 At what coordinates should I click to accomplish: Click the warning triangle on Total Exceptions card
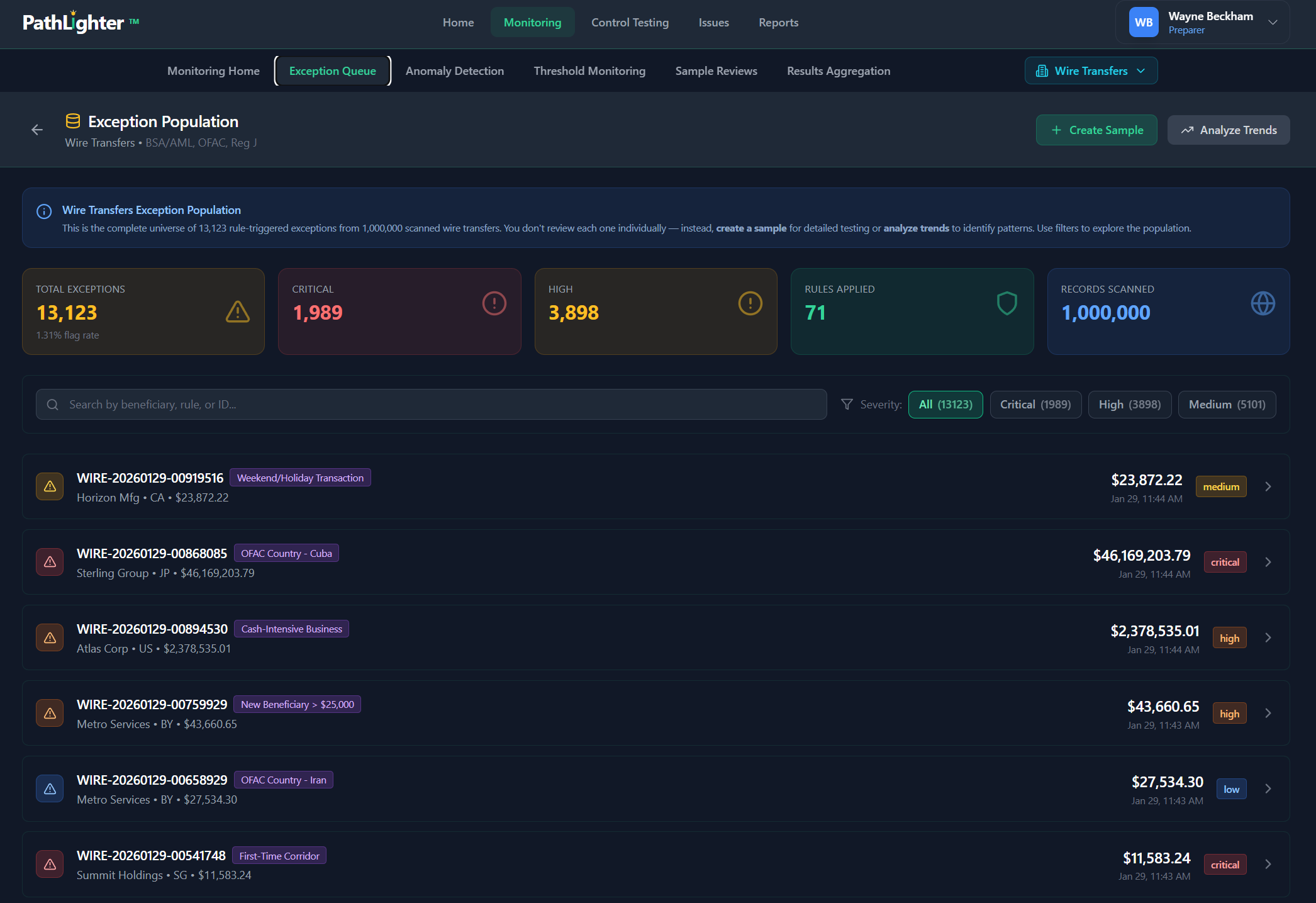237,311
